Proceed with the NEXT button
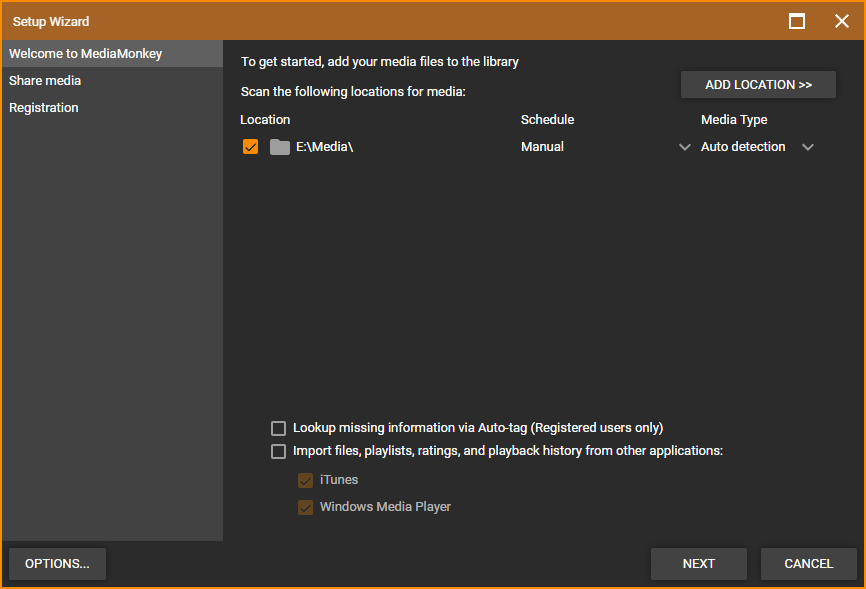 [x=699, y=564]
